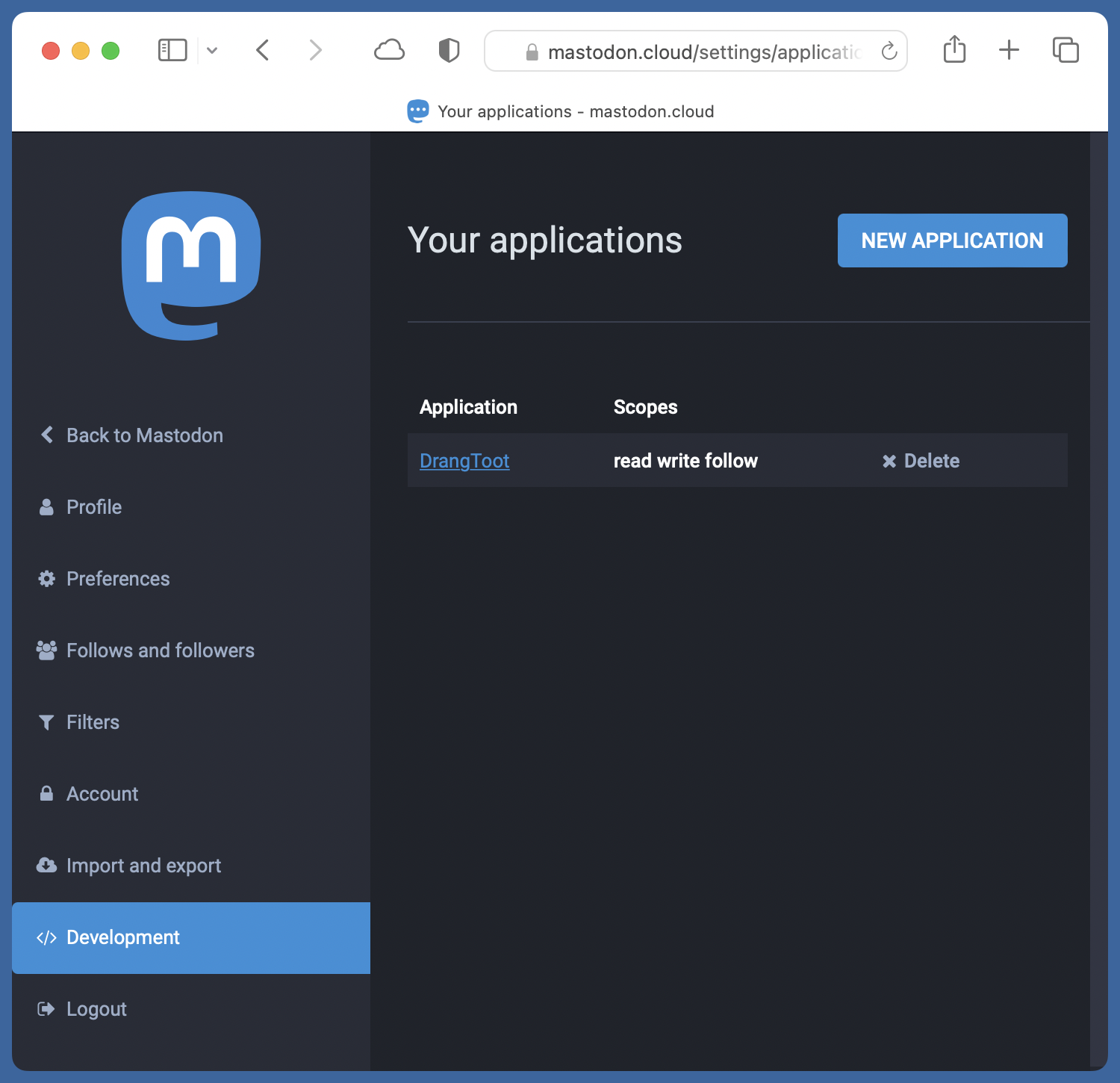Click the Application column header
The image size is (1120, 1083).
(468, 407)
